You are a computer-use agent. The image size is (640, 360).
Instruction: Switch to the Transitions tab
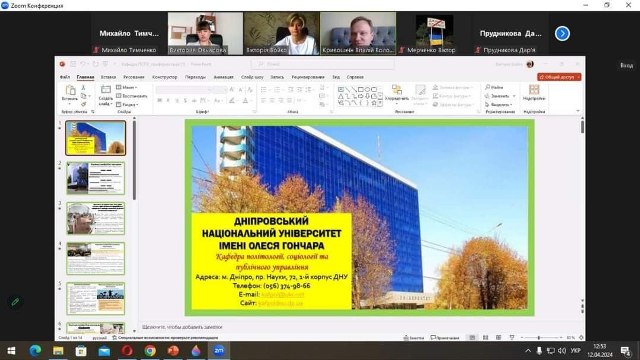195,77
